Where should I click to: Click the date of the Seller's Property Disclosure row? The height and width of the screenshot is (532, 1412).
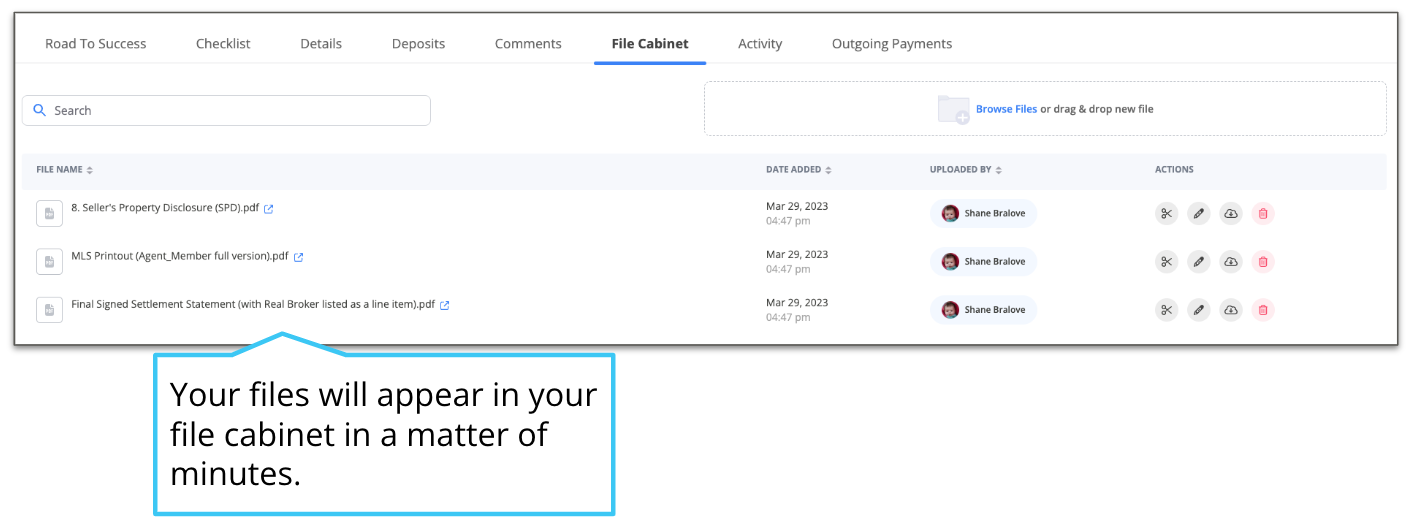(797, 206)
